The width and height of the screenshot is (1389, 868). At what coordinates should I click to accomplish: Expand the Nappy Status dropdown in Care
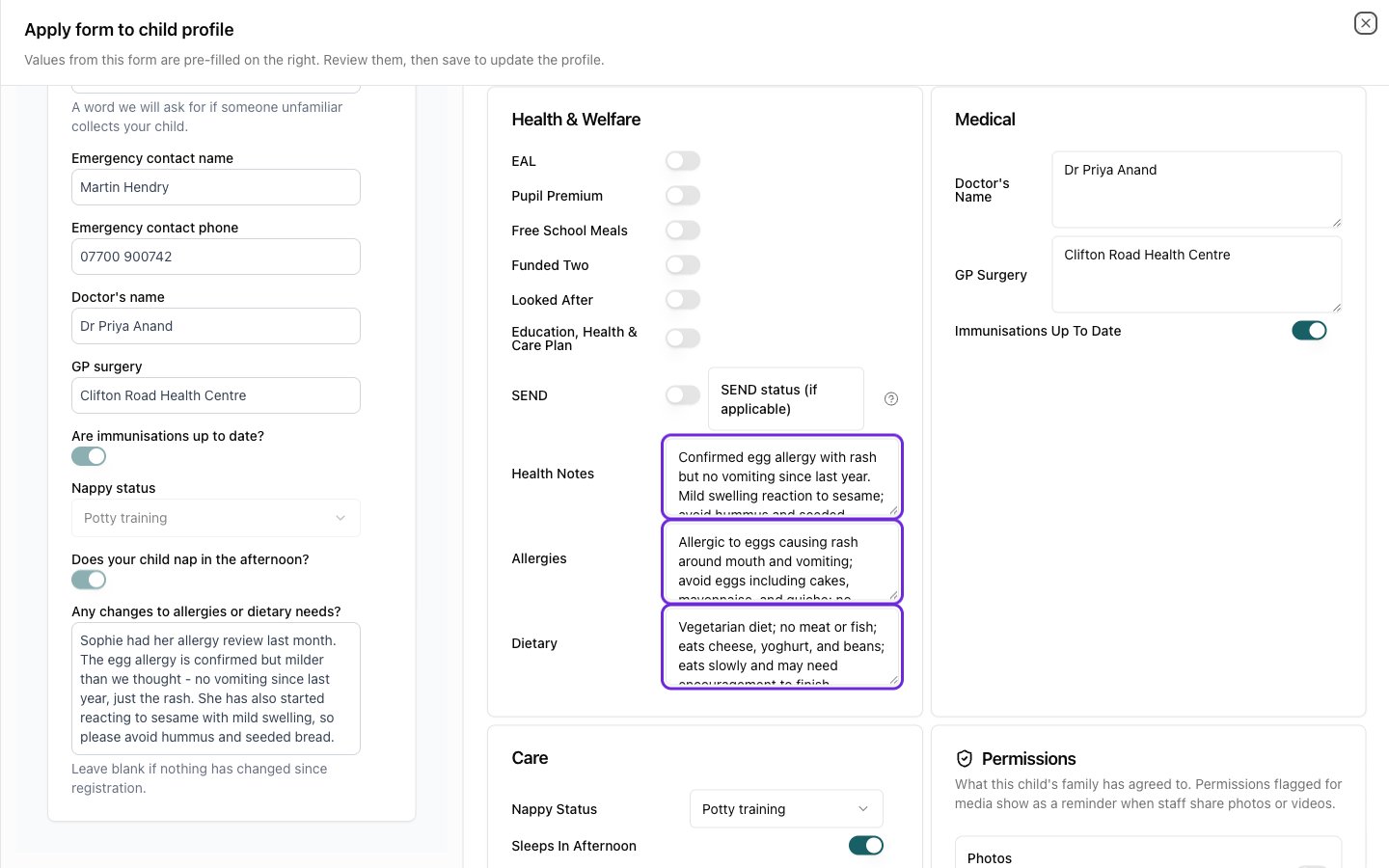tap(786, 809)
